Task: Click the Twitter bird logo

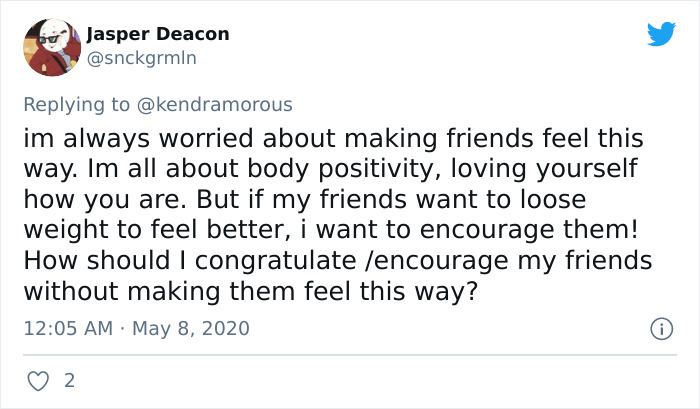Action: pos(661,35)
